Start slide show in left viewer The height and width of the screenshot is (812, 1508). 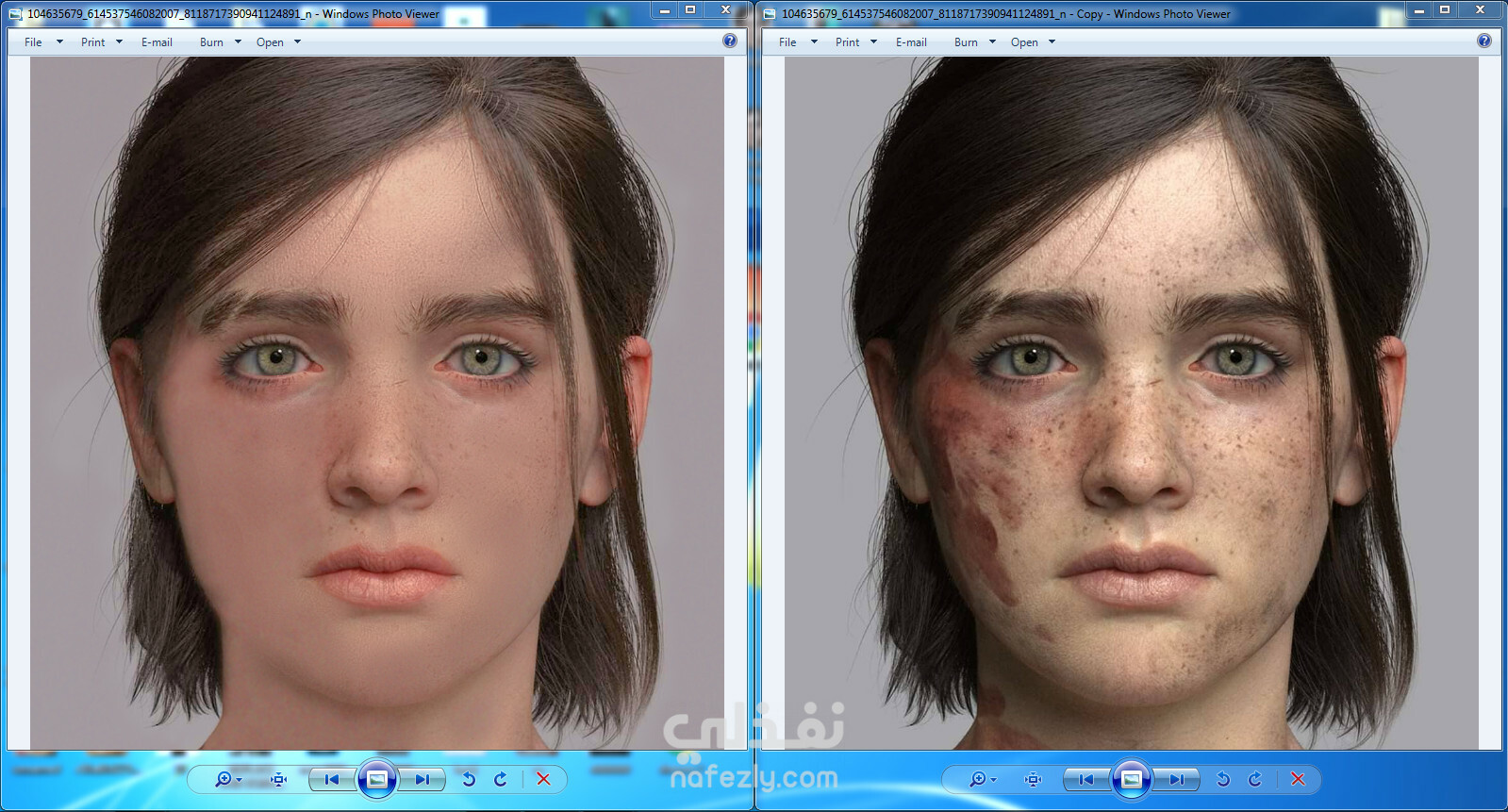(376, 779)
